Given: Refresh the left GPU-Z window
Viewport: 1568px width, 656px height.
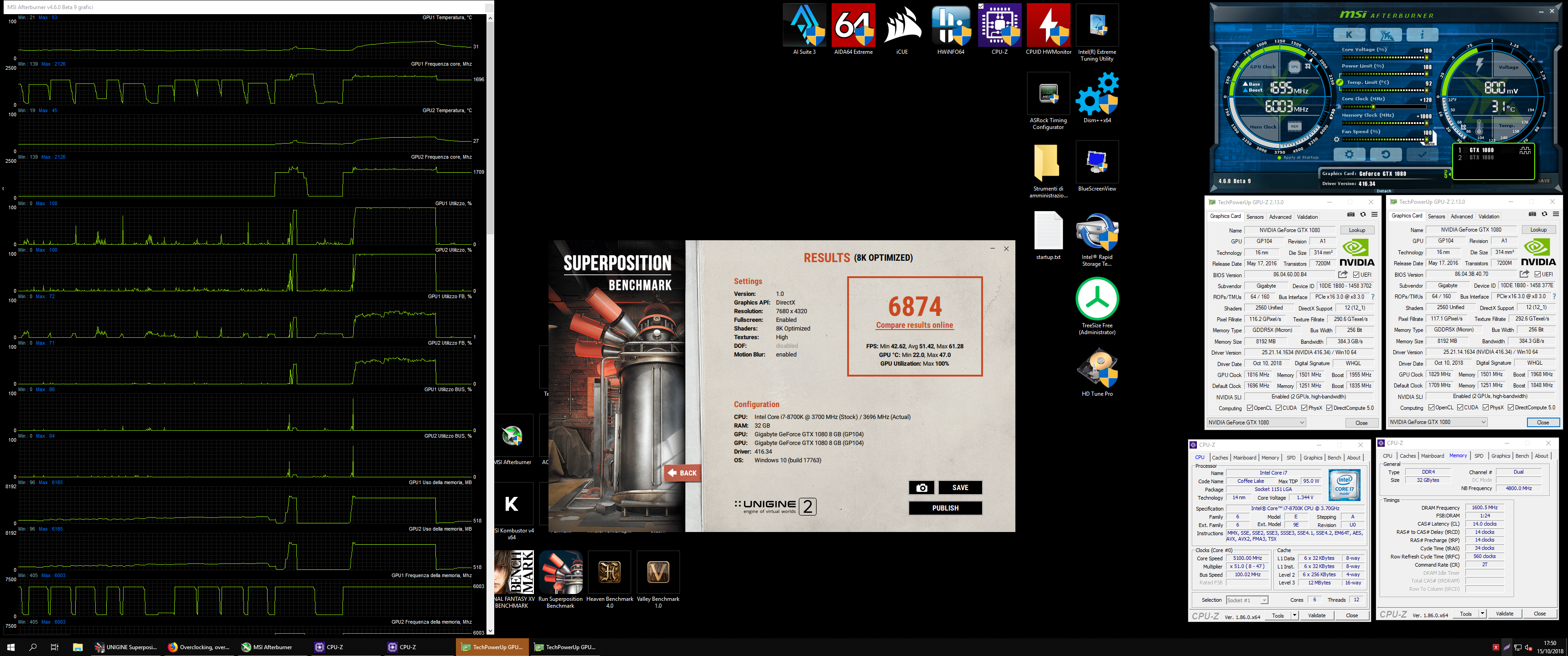Looking at the screenshot, I should [1363, 214].
